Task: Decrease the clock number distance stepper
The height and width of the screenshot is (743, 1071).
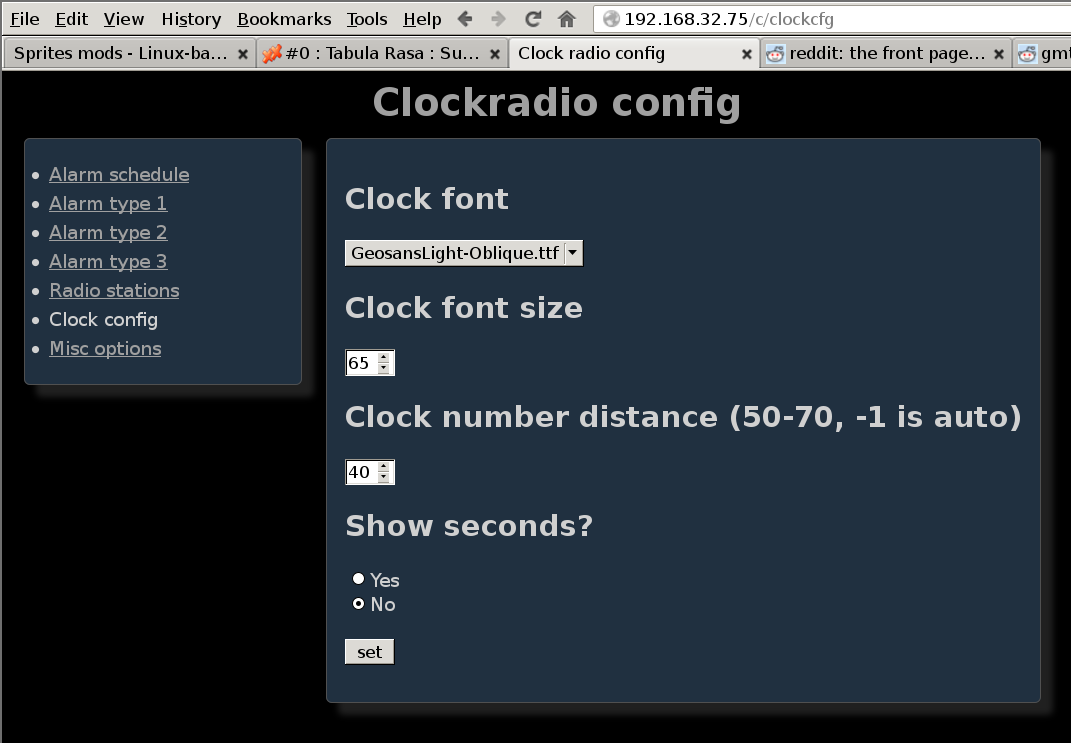Action: pos(384,478)
